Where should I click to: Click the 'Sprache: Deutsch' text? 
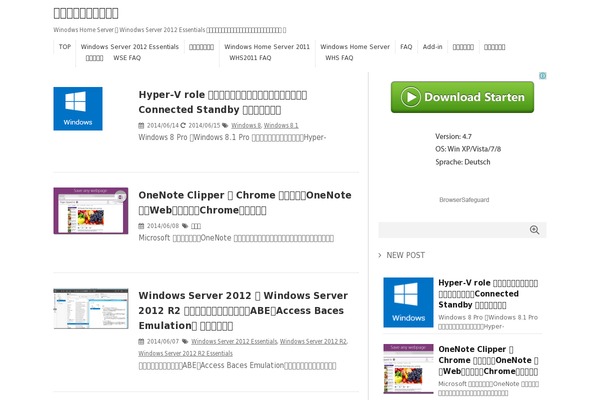tap(462, 162)
